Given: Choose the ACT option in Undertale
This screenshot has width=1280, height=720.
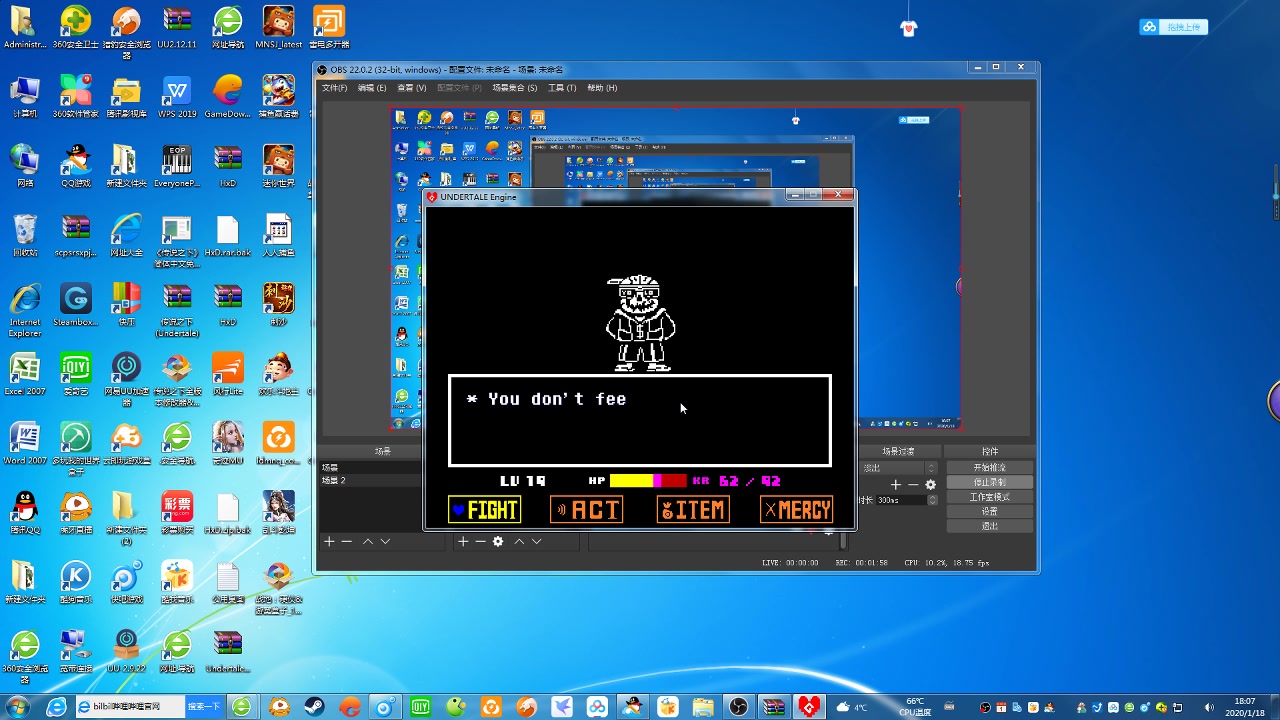Looking at the screenshot, I should point(588,510).
